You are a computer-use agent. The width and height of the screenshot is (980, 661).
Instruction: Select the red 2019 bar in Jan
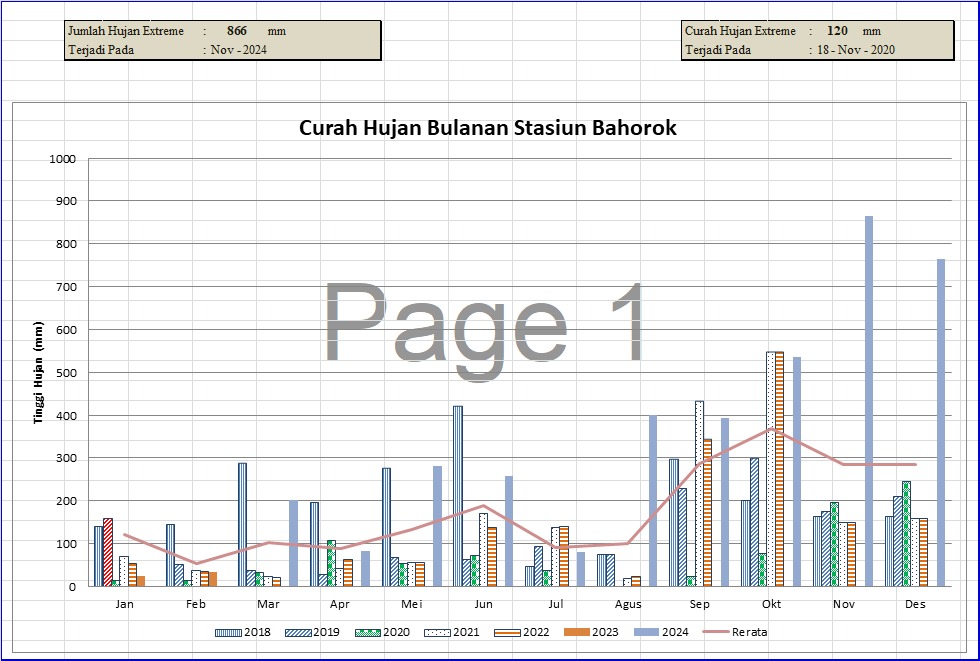108,552
